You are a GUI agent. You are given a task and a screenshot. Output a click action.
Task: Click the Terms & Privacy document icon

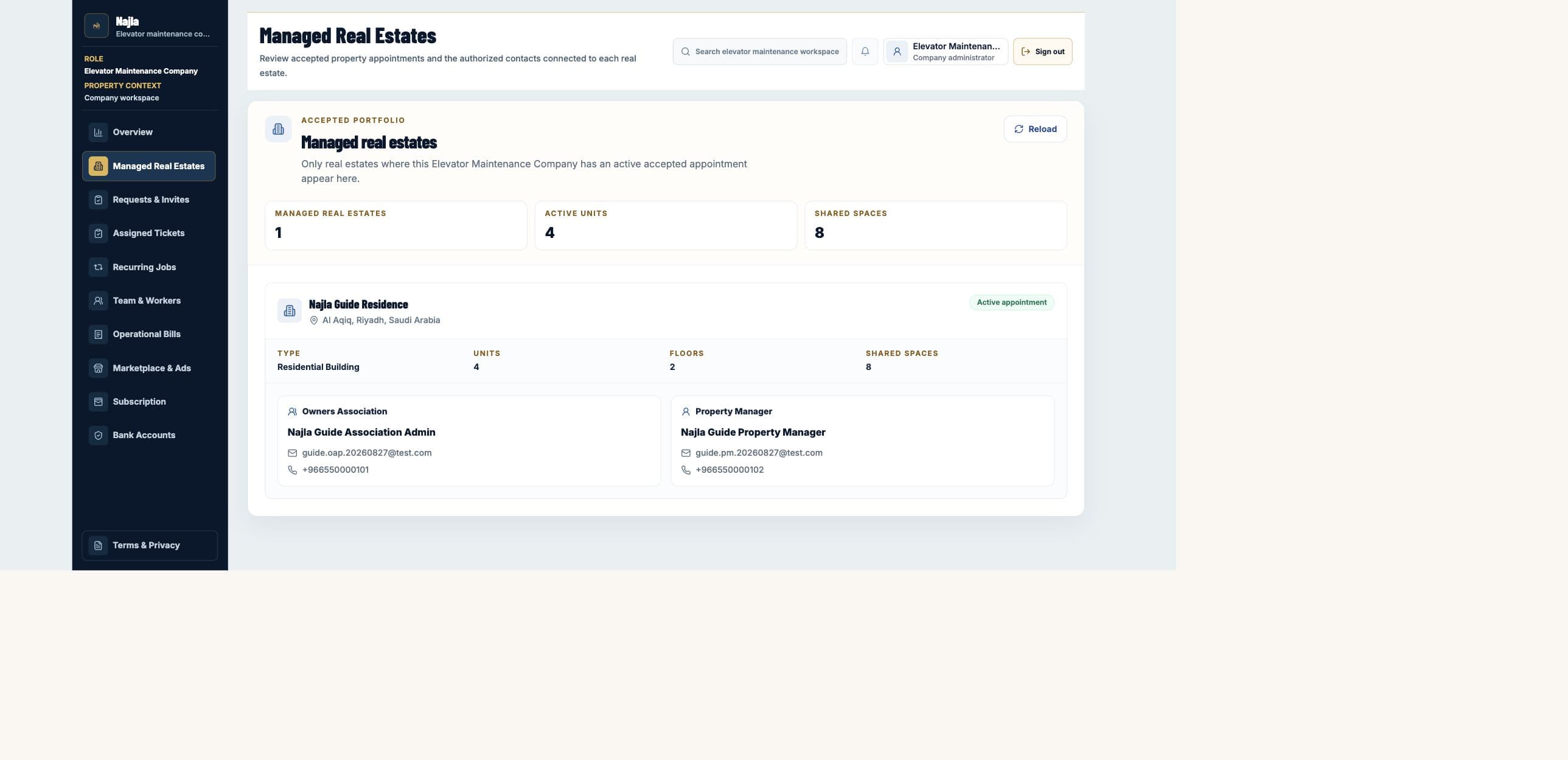pos(98,545)
